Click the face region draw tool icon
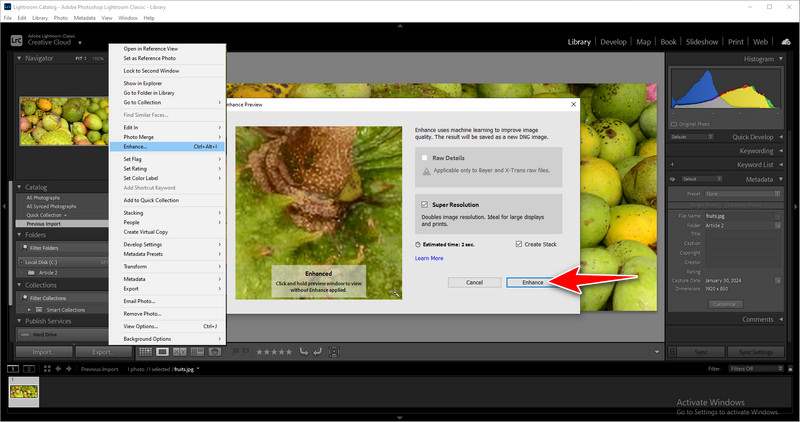800x422 pixels. pos(334,352)
